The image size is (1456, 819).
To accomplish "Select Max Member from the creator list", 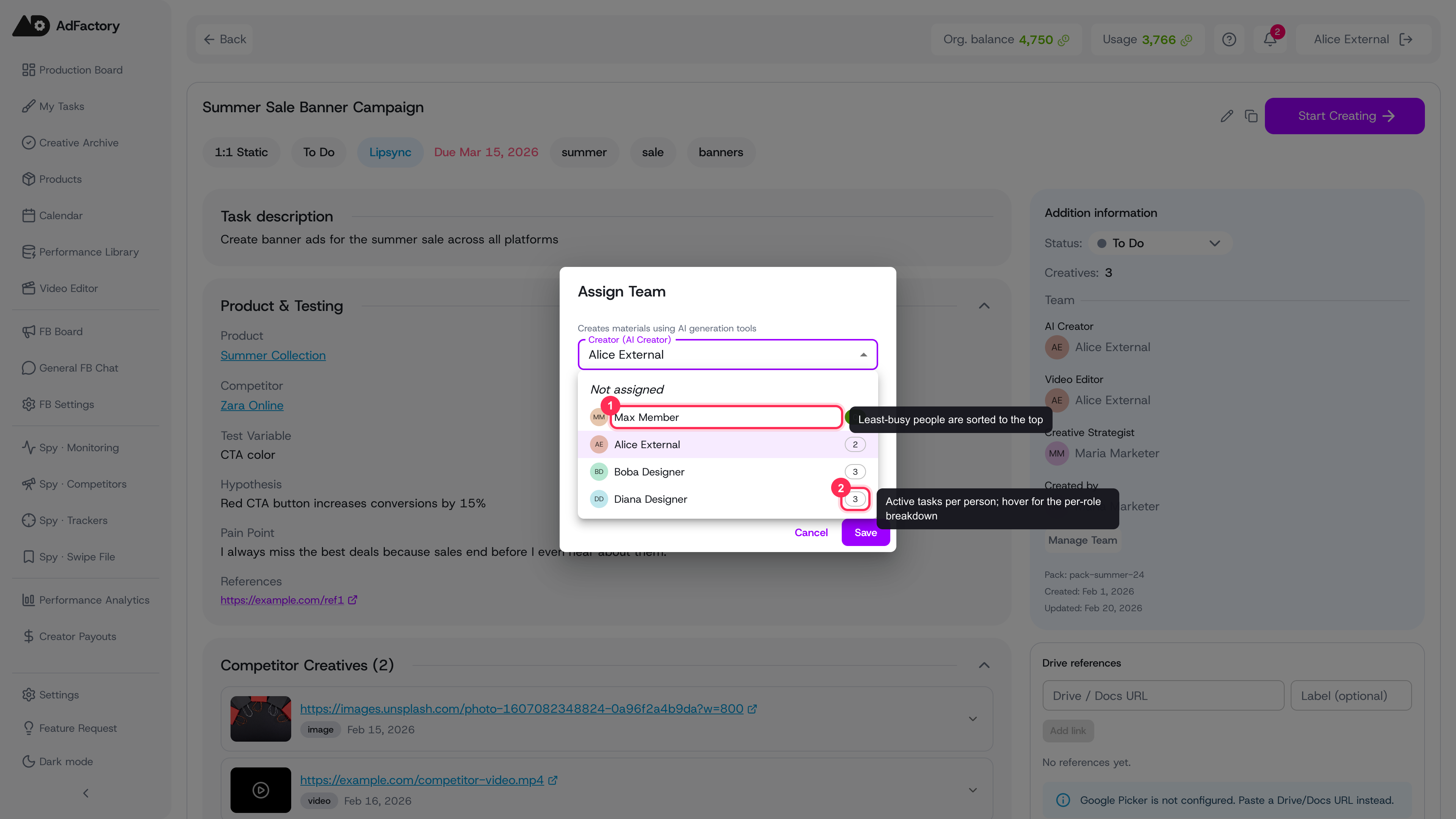I will (x=728, y=417).
